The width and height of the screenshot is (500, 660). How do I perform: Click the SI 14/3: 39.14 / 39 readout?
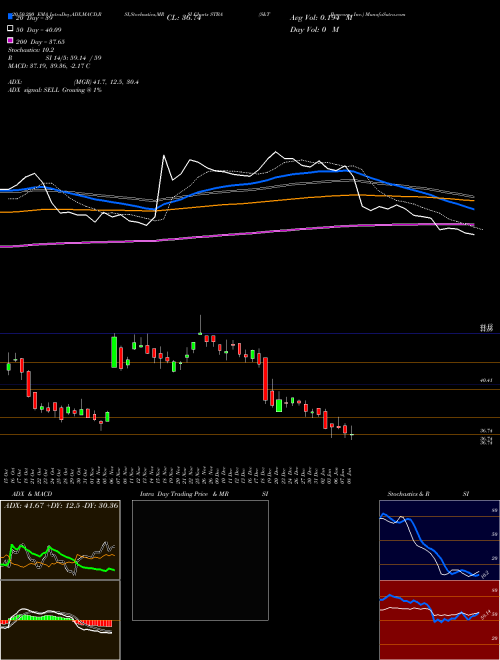pos(73,58)
